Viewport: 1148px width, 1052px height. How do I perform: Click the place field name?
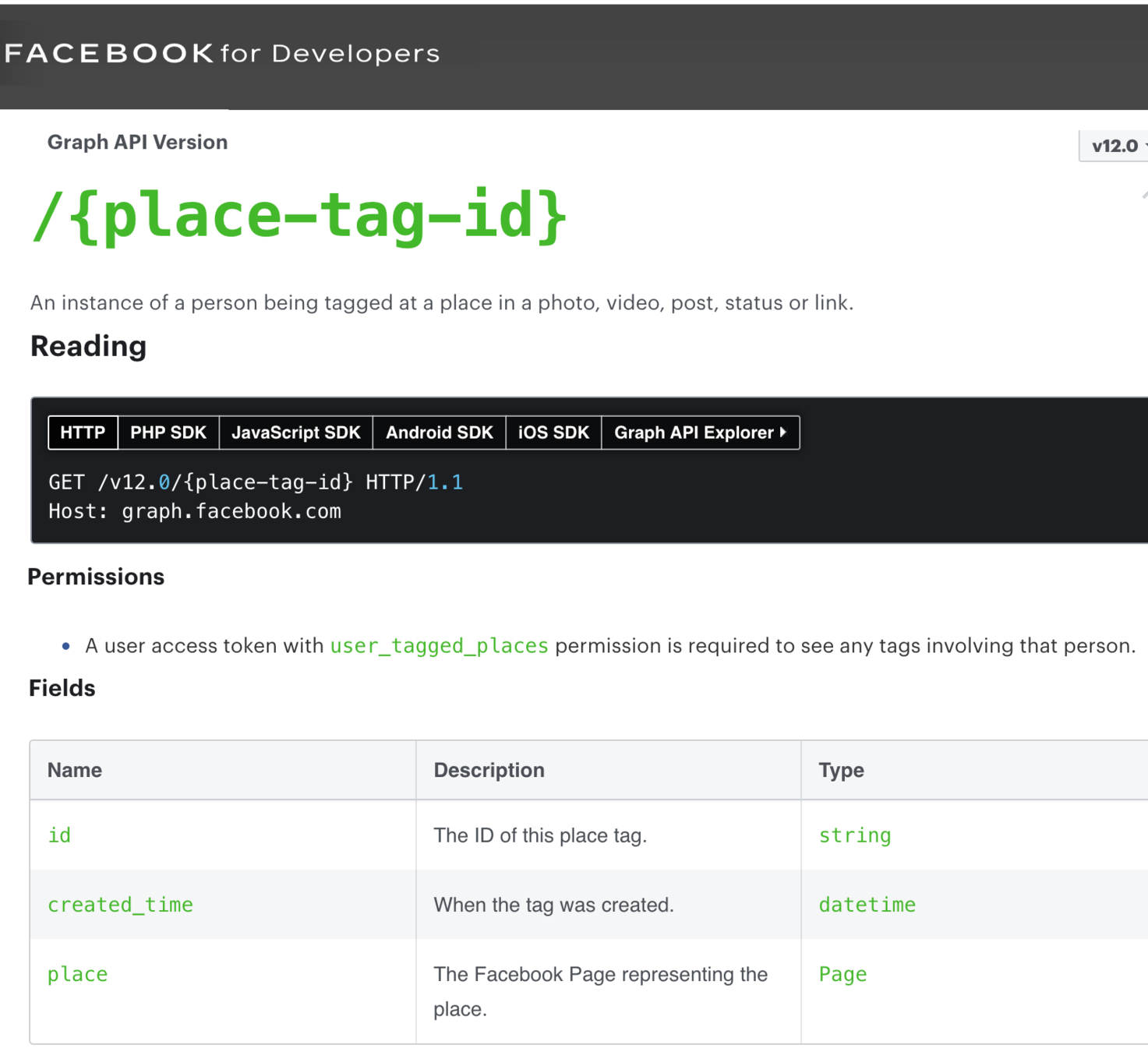pos(77,975)
